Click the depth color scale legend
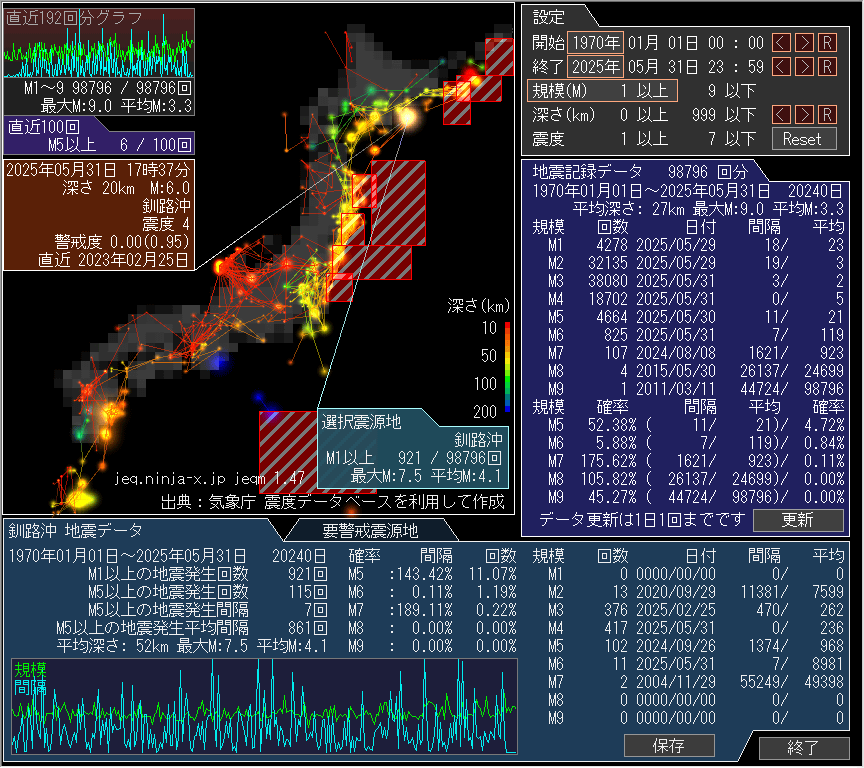Image resolution: width=864 pixels, height=768 pixels. (507, 367)
